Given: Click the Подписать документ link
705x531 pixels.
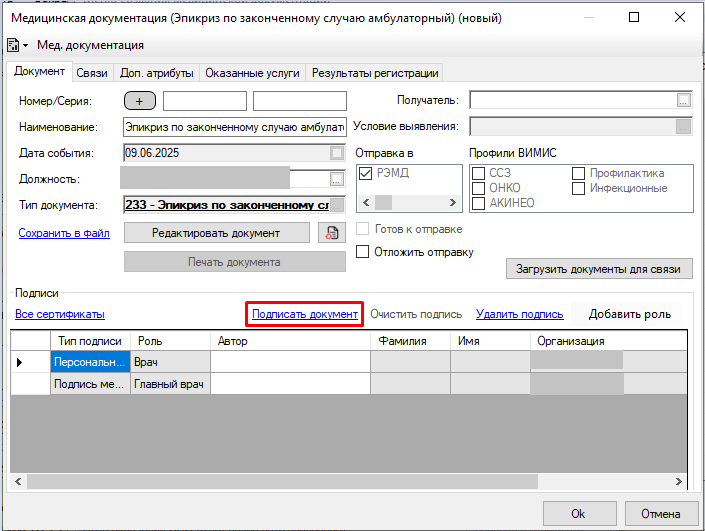Looking at the screenshot, I should pyautogui.click(x=304, y=314).
